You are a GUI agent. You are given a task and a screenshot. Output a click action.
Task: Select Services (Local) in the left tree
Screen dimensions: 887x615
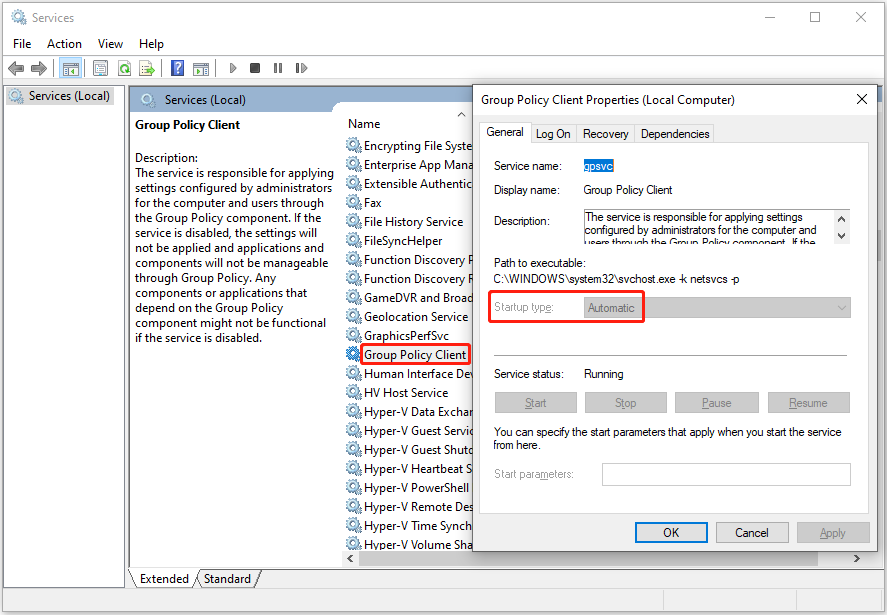pyautogui.click(x=61, y=96)
